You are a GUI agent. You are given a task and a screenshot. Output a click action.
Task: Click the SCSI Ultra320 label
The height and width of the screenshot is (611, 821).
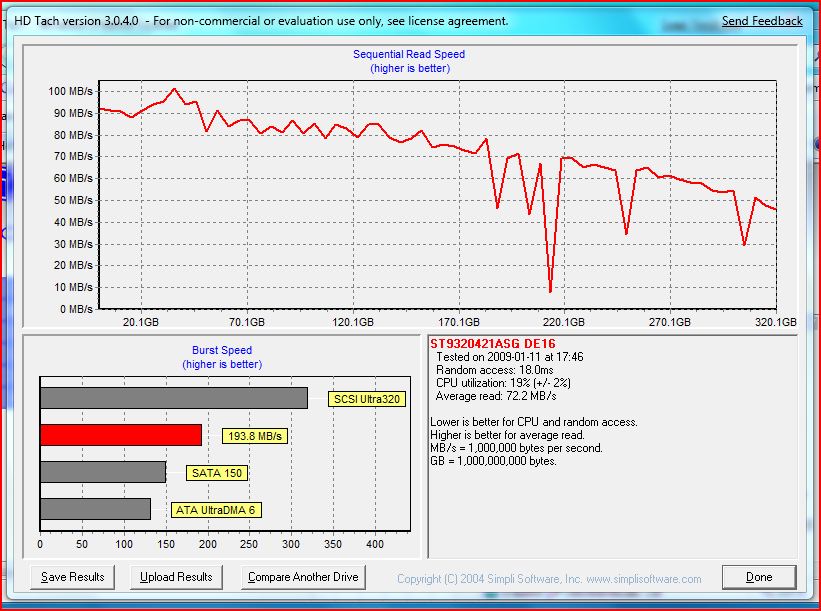(x=367, y=399)
